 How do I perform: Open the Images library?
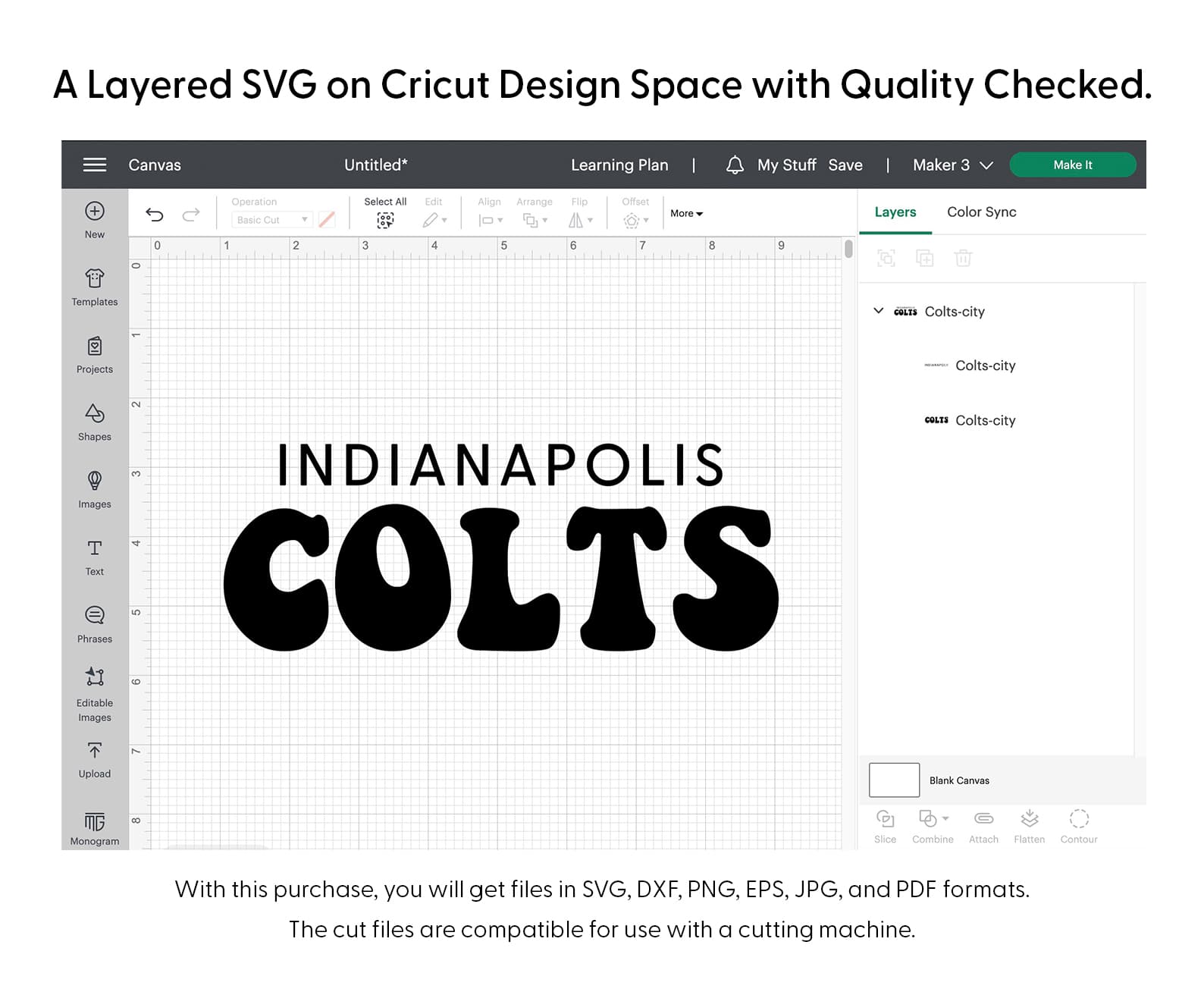(95, 489)
